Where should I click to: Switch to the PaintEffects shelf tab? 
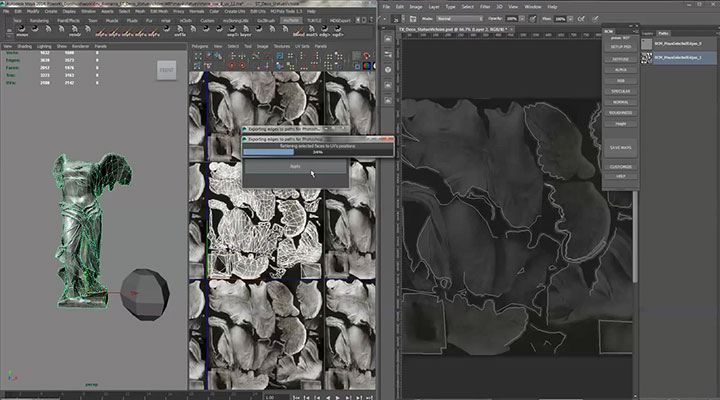click(x=68, y=21)
